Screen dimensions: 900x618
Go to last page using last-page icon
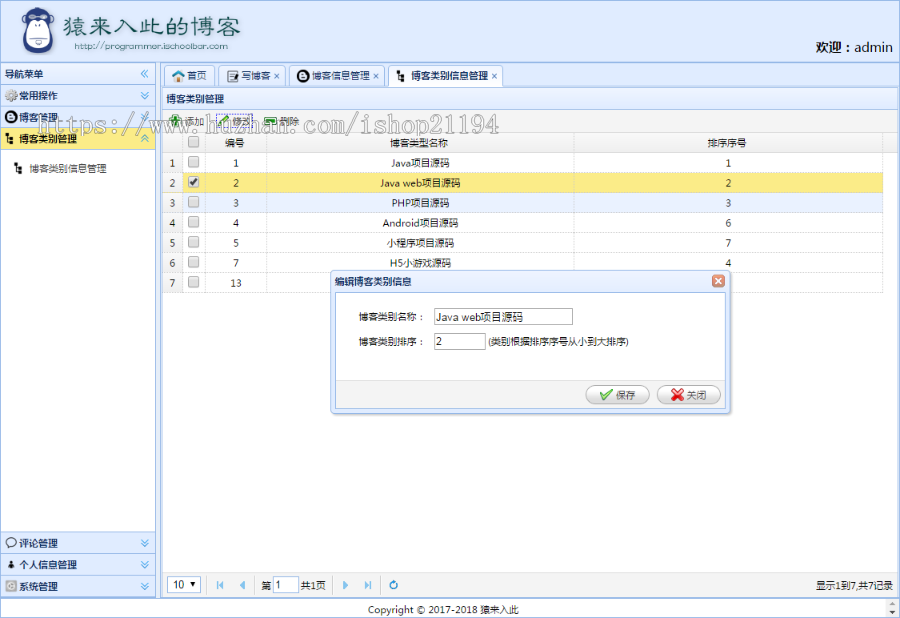click(368, 584)
